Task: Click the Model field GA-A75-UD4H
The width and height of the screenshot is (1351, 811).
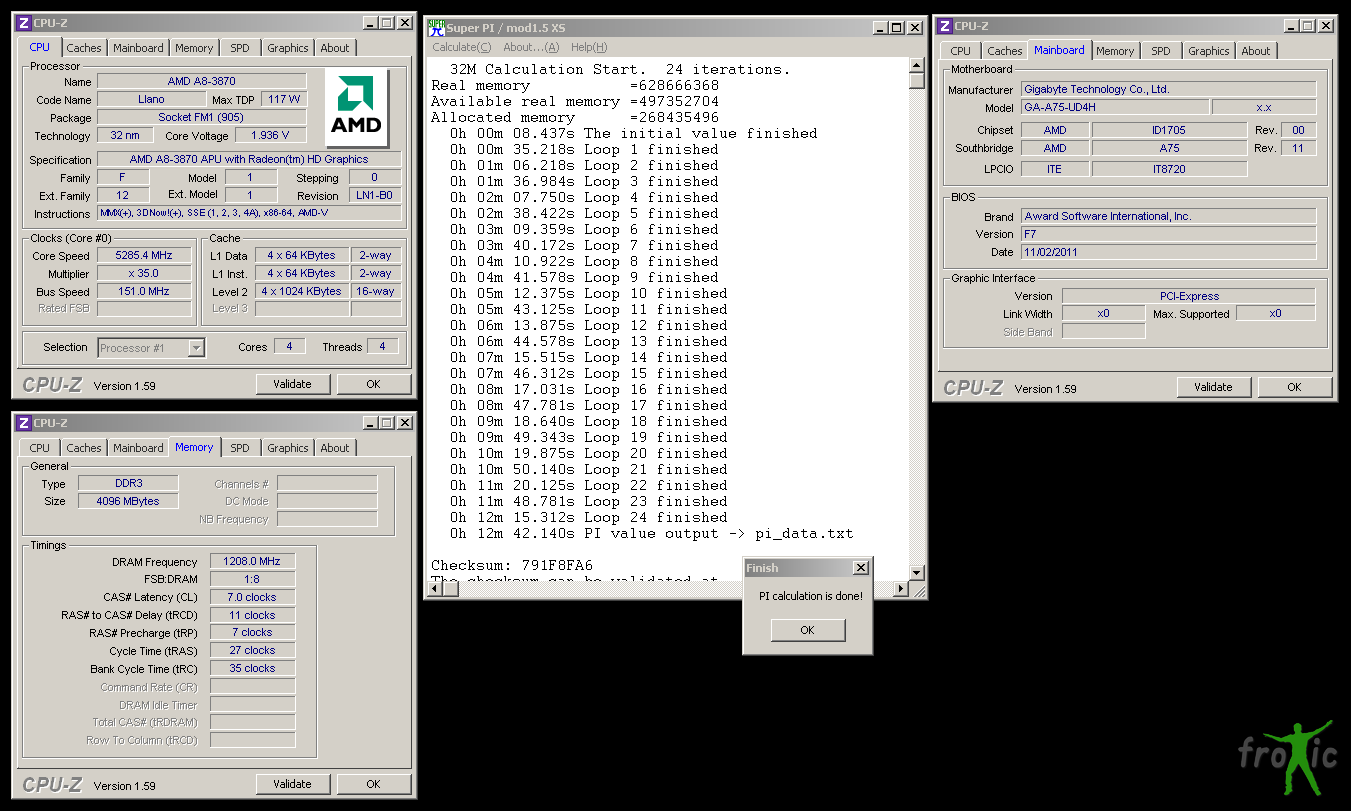Action: pos(1115,108)
